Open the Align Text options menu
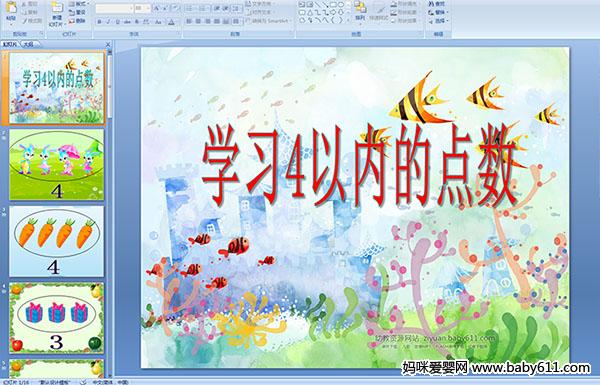 coord(261,12)
